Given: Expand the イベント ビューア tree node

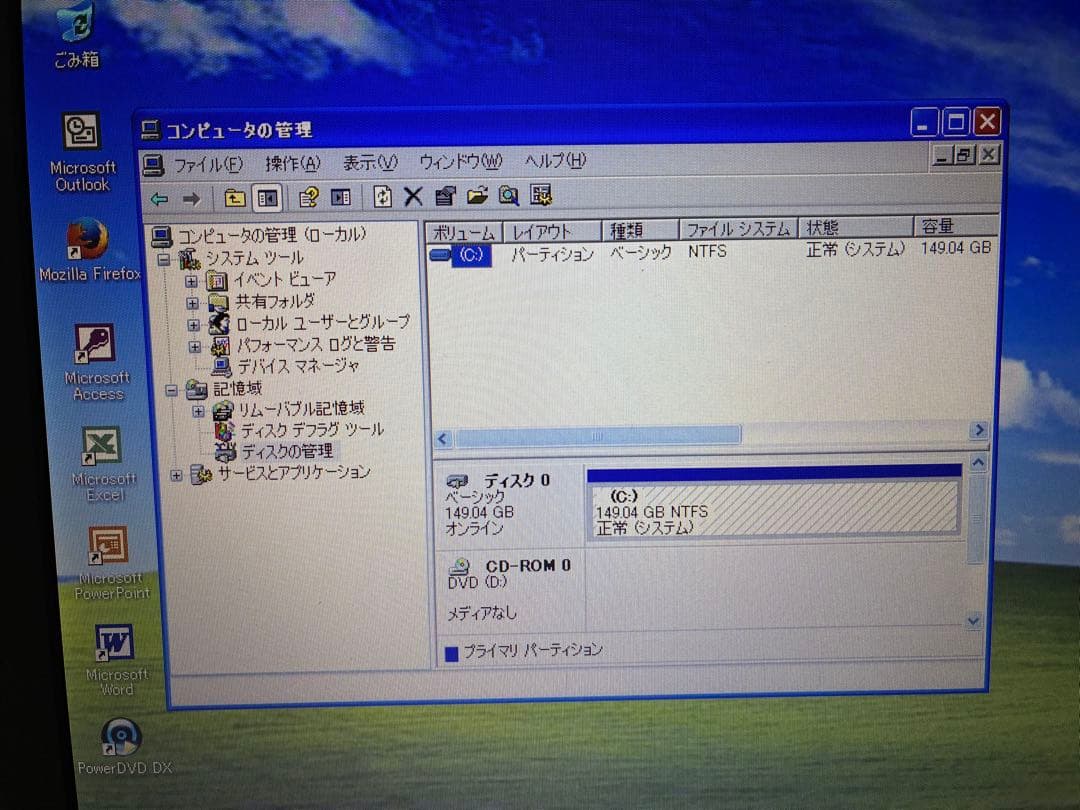Looking at the screenshot, I should (x=191, y=281).
